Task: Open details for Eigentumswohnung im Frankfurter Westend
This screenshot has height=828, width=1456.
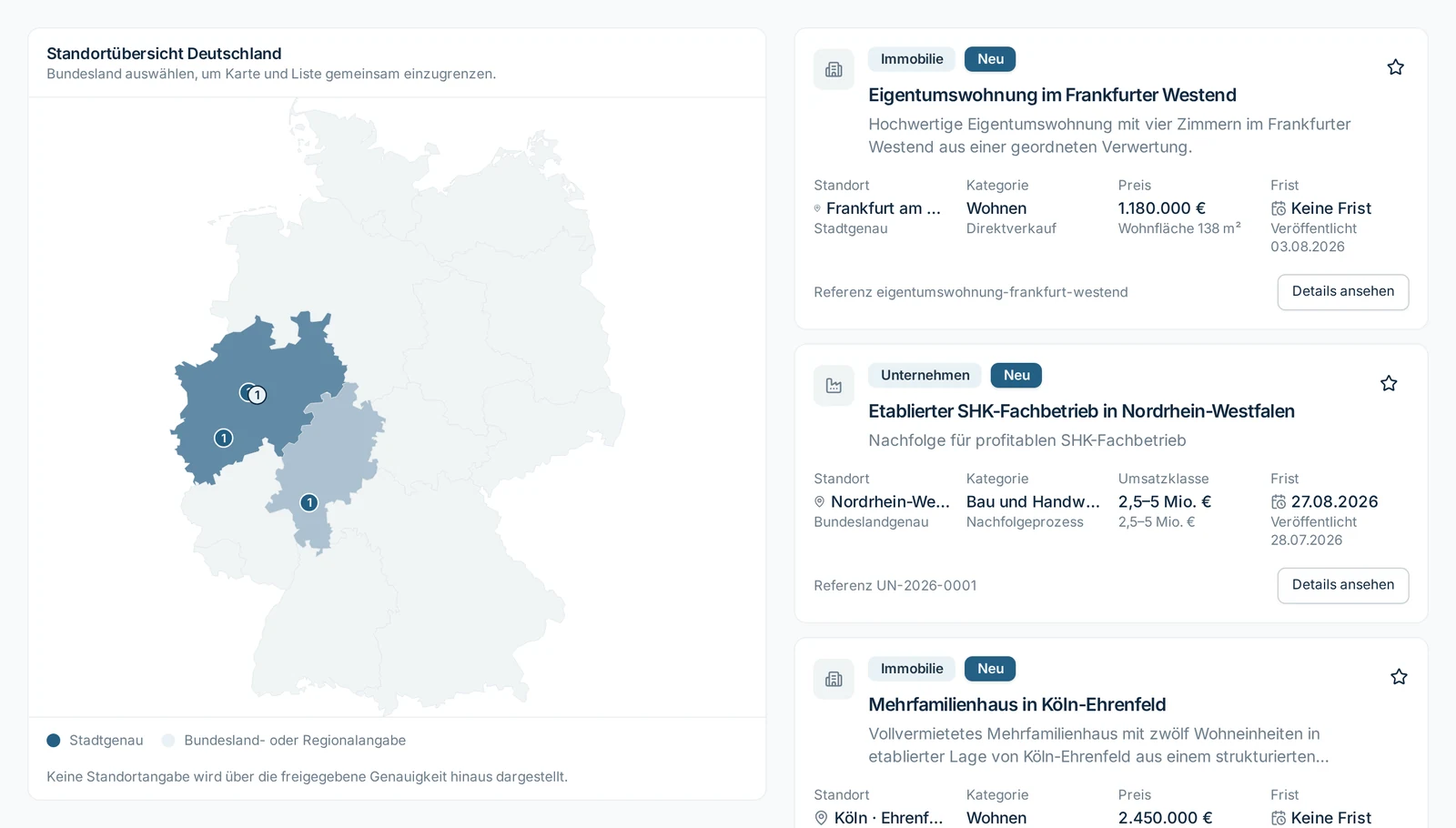Action: (x=1343, y=292)
